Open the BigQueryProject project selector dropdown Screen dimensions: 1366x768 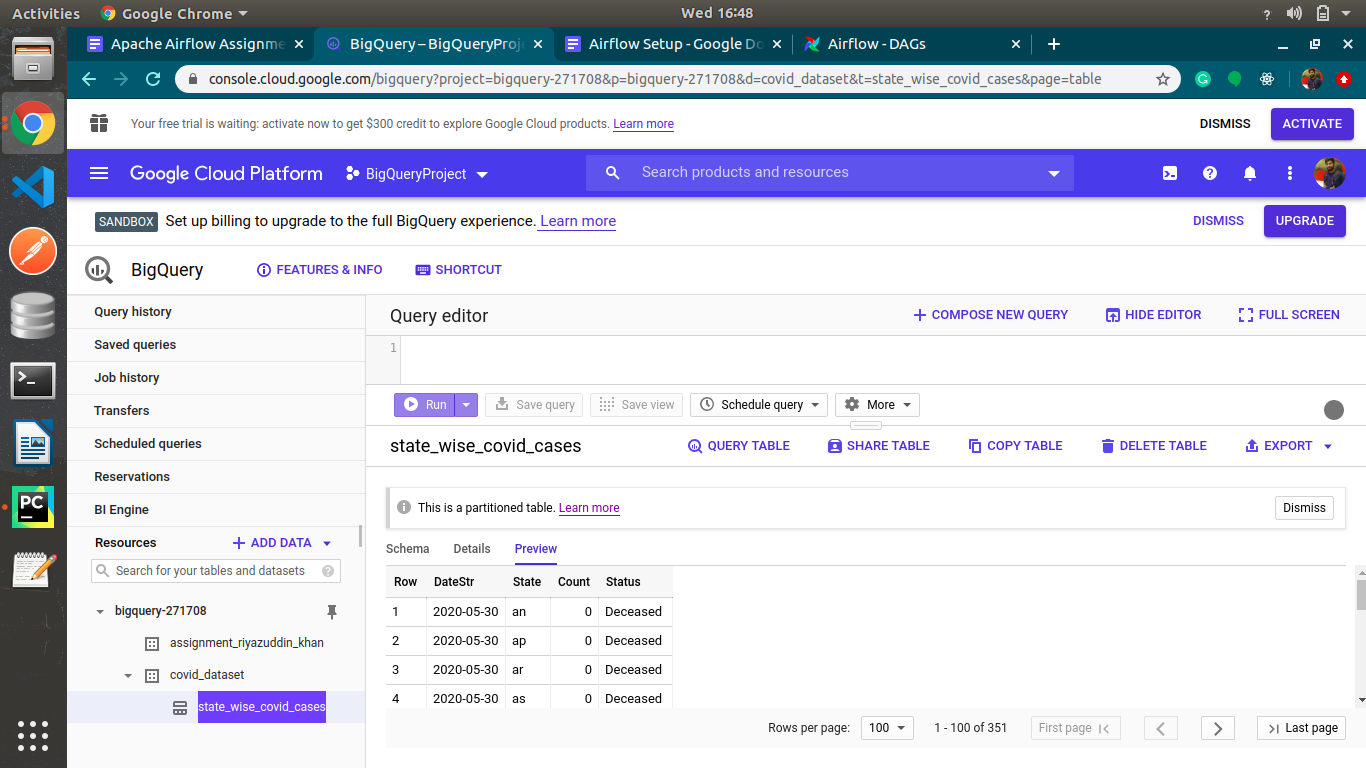pyautogui.click(x=417, y=174)
